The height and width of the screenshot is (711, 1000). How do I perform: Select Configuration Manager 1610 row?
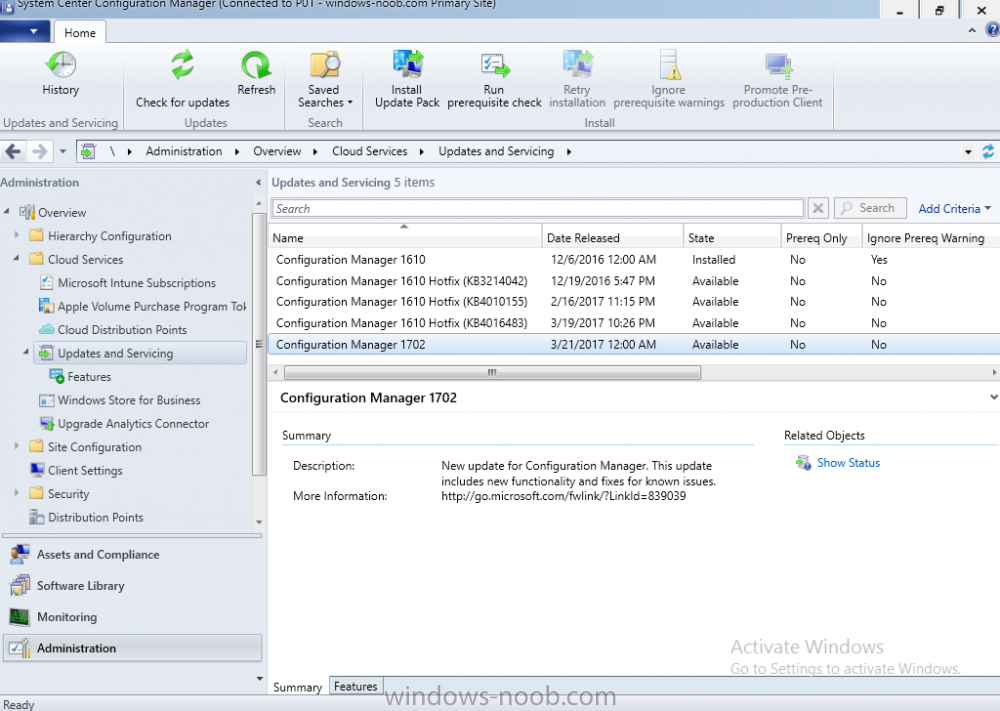coord(634,260)
